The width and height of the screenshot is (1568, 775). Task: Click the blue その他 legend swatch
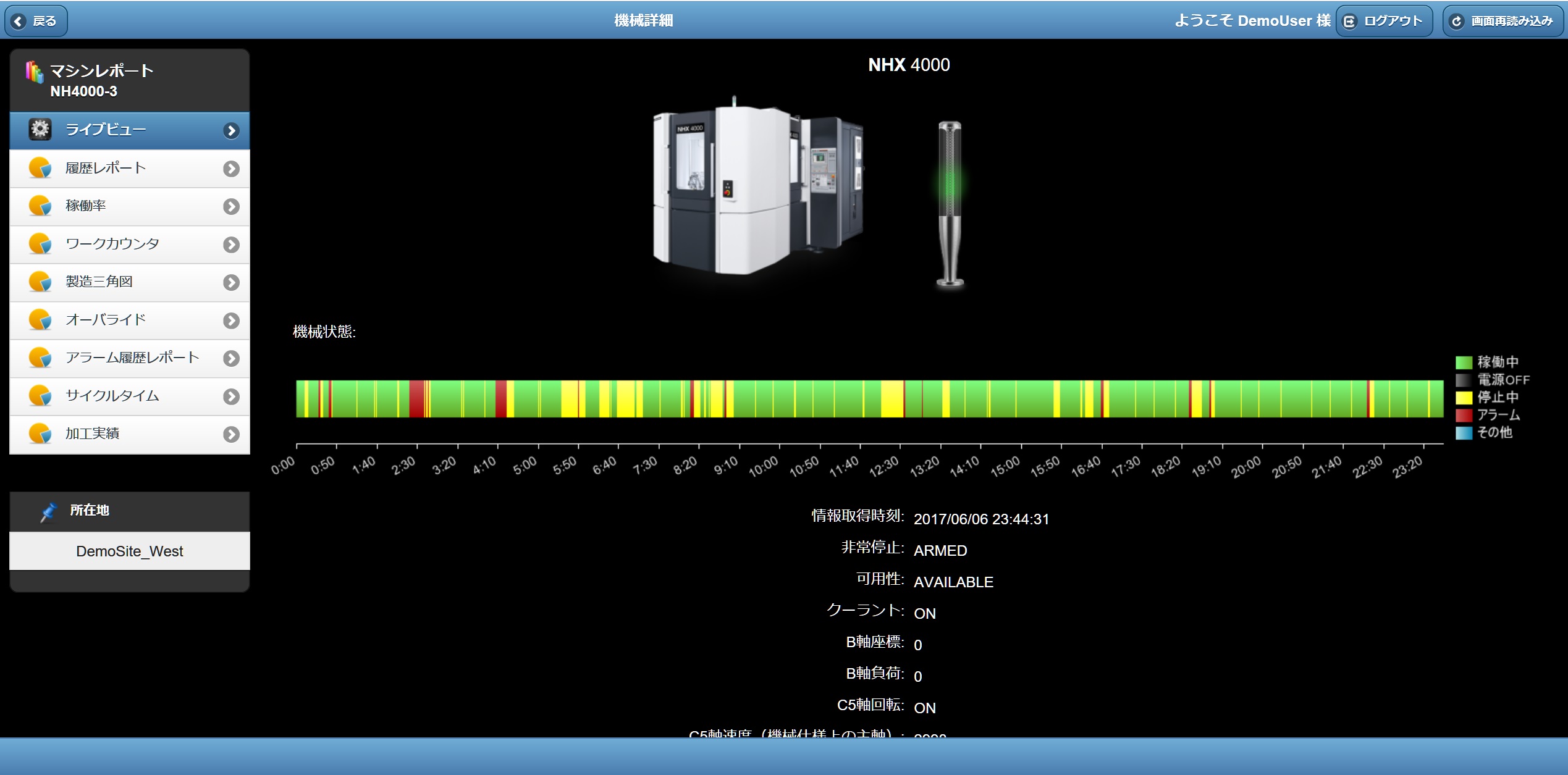(x=1464, y=432)
